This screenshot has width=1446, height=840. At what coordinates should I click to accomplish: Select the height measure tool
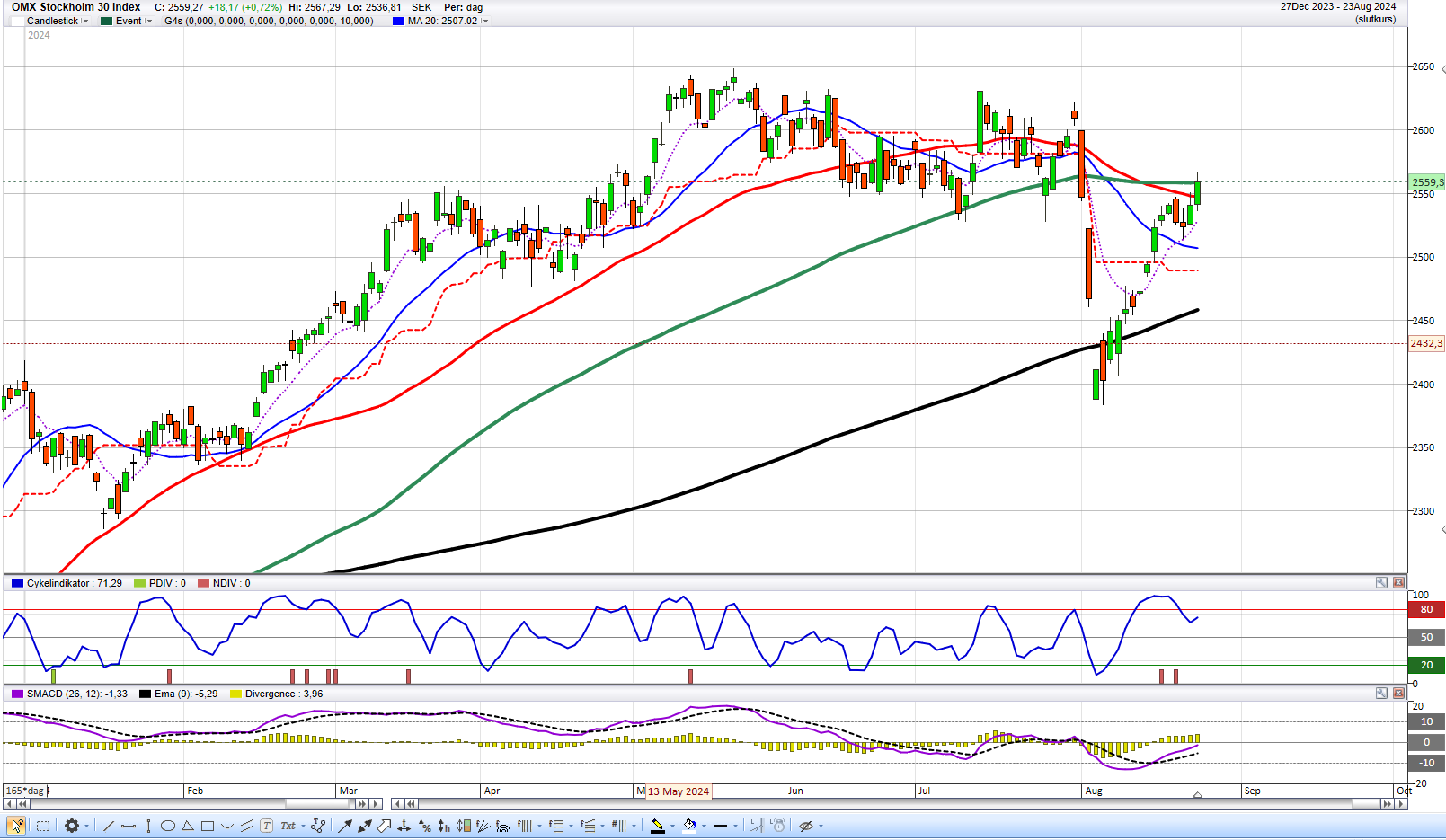pyautogui.click(x=444, y=826)
